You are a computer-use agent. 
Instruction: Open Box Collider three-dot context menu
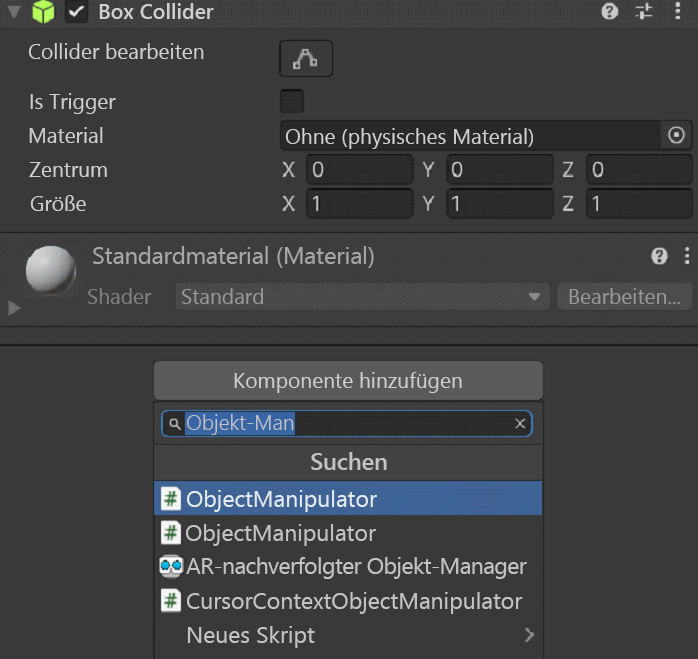click(678, 11)
